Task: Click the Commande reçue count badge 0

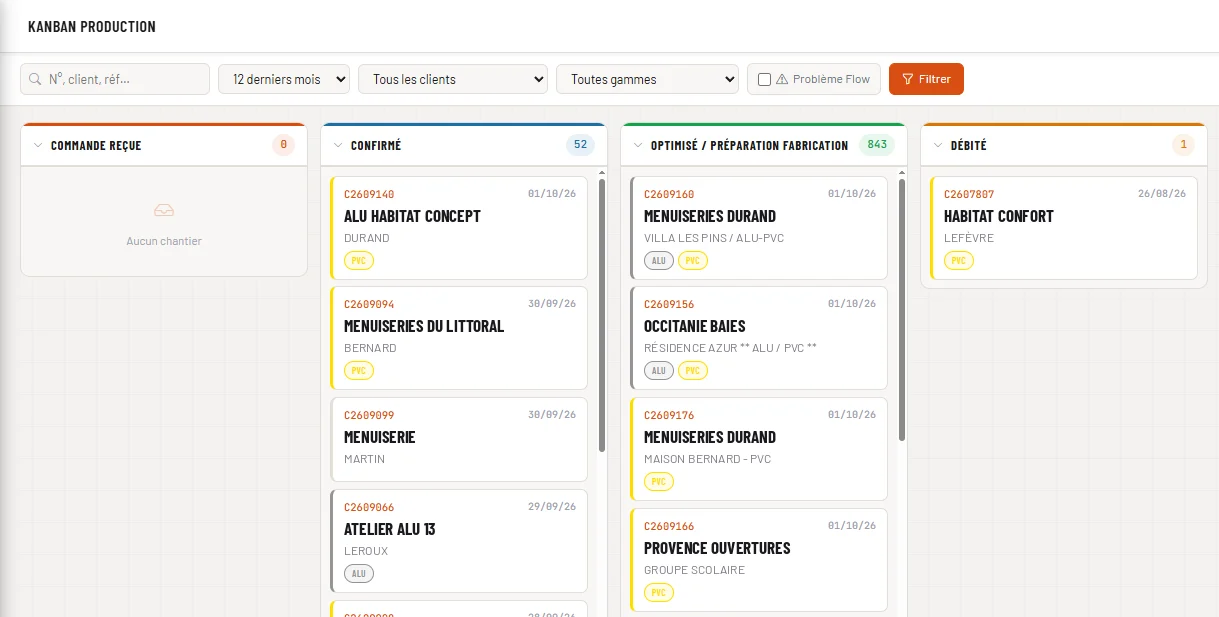Action: pyautogui.click(x=283, y=145)
